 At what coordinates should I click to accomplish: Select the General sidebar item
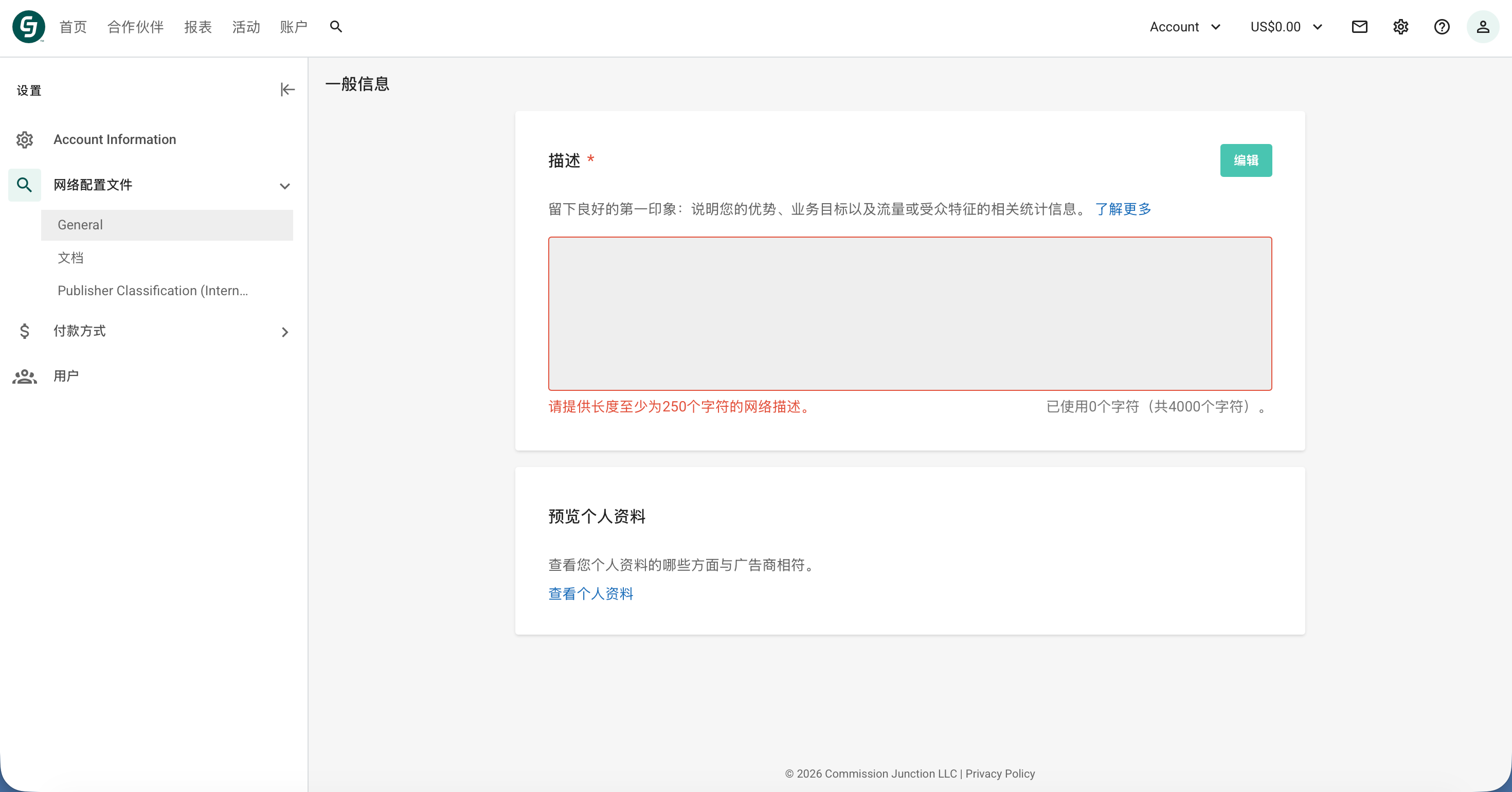click(x=167, y=225)
